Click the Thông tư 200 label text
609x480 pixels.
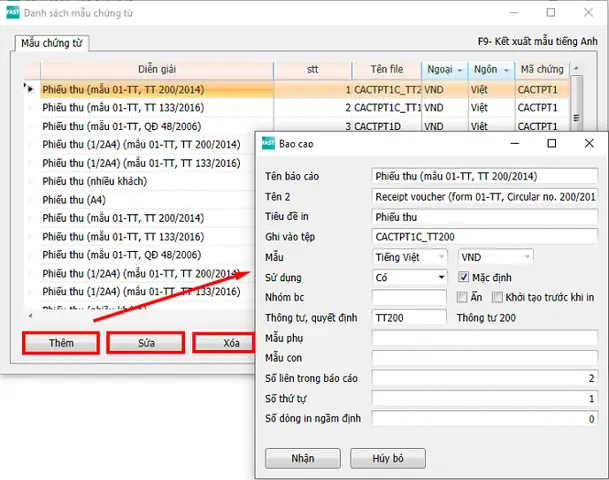pyautogui.click(x=486, y=318)
